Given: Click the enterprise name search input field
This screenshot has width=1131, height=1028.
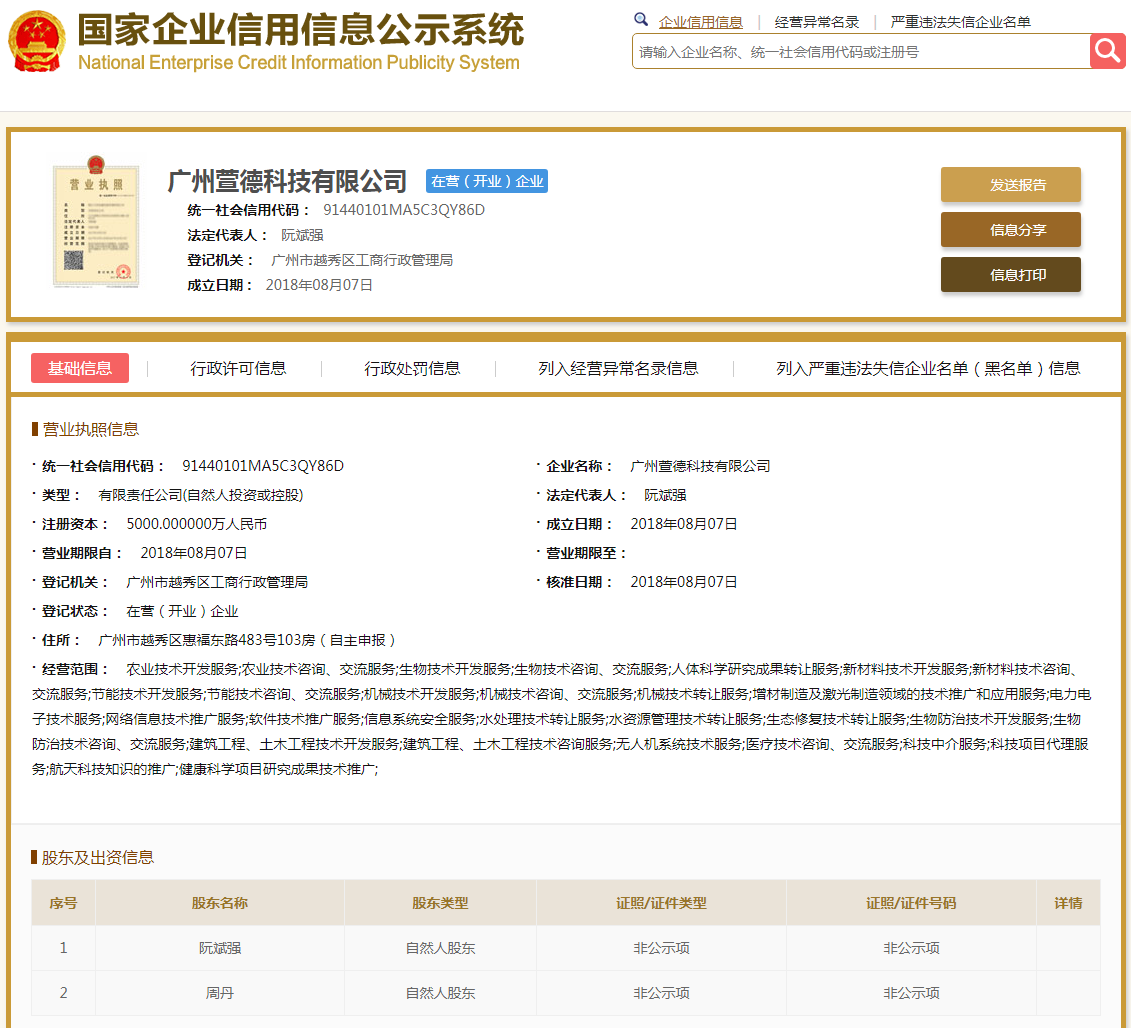Looking at the screenshot, I should tap(860, 52).
